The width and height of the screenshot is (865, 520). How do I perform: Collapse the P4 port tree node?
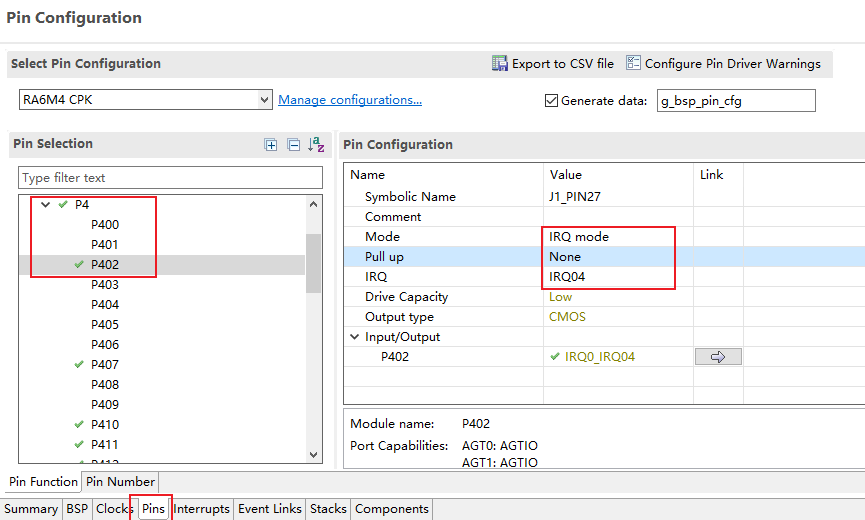click(44, 204)
